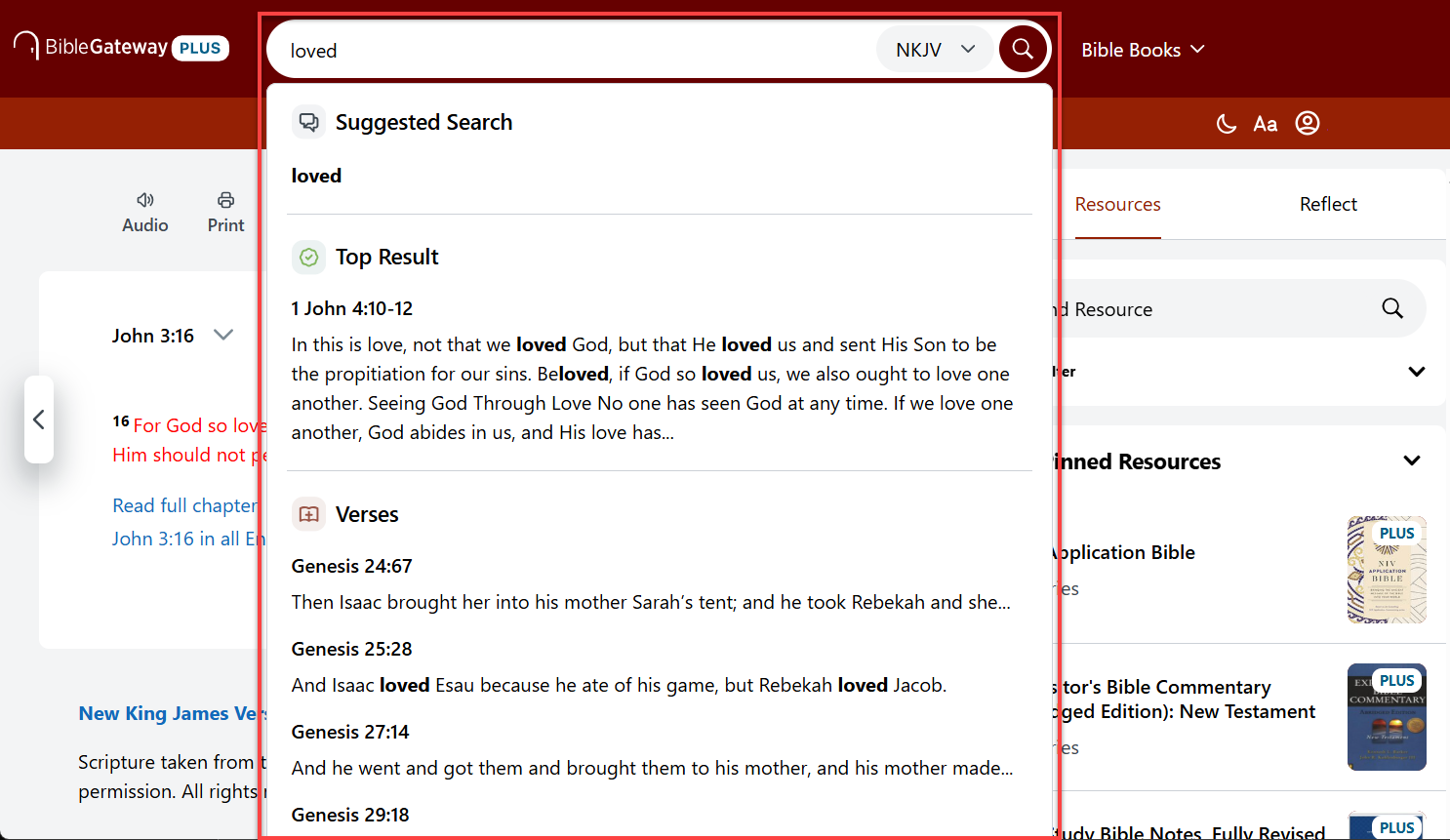Click 'Then Isaac brought her' verse text
Viewport: 1450px width, 840px height.
tap(651, 602)
